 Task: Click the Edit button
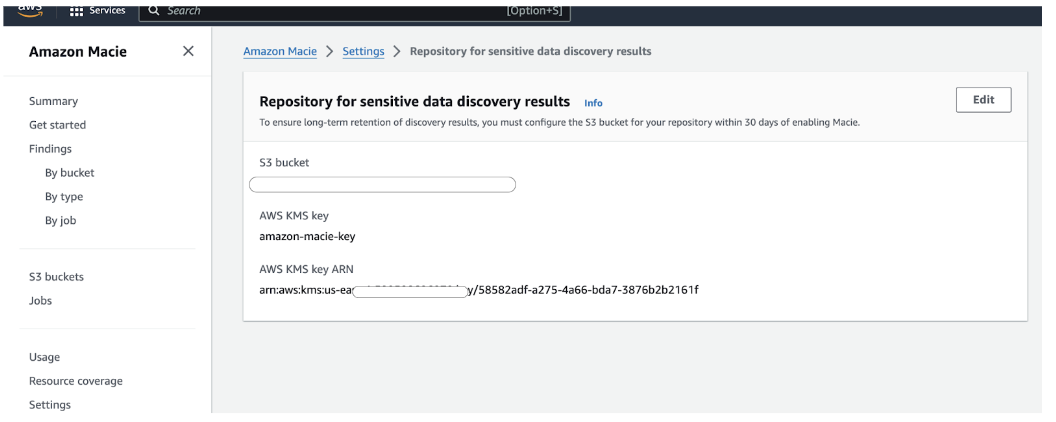coord(983,100)
